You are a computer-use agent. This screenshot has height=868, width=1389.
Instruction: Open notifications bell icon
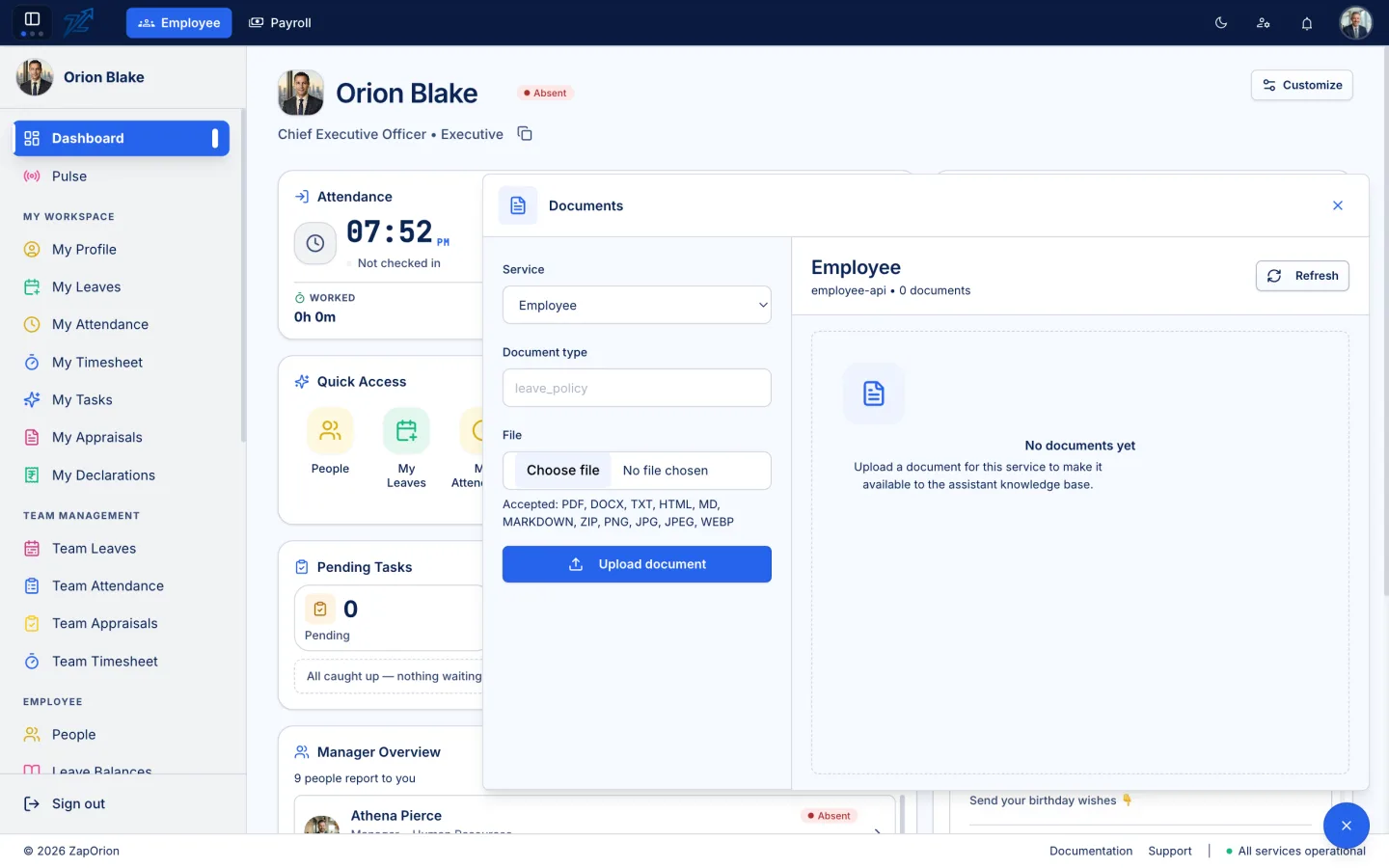[x=1307, y=23]
